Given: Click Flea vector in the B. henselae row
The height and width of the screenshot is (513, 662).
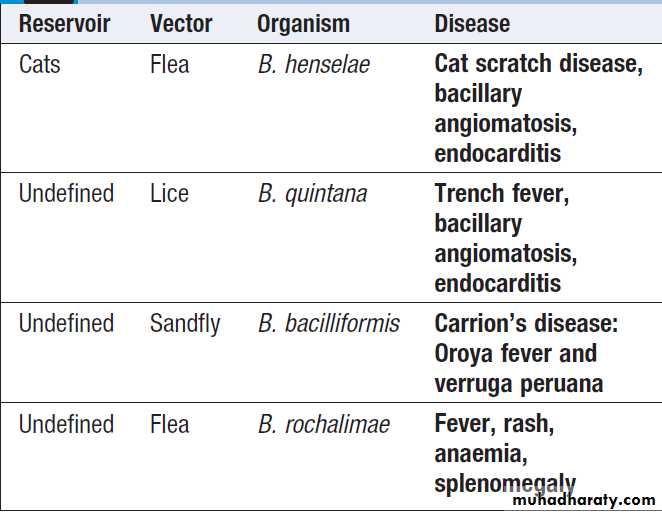Looking at the screenshot, I should pos(169,65).
